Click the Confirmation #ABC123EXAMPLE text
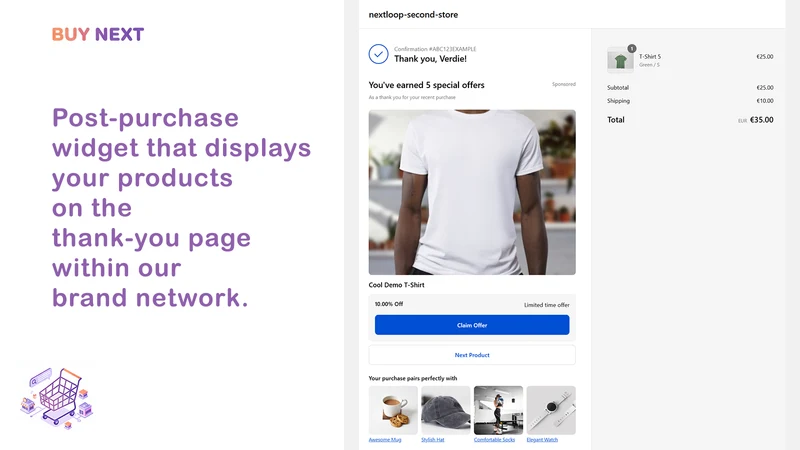This screenshot has width=800, height=450. click(435, 49)
